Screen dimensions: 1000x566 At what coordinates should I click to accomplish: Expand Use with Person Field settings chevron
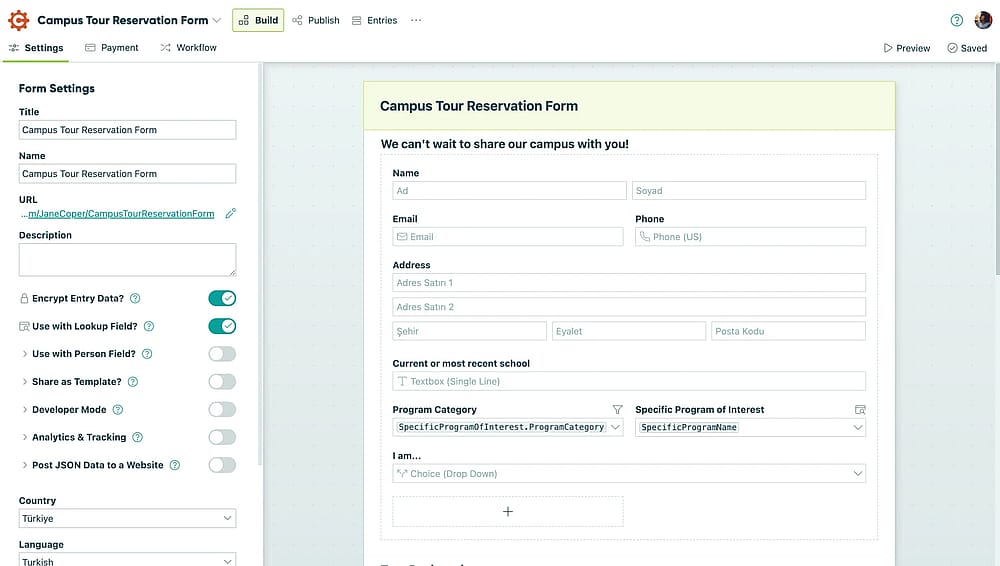[25, 354]
